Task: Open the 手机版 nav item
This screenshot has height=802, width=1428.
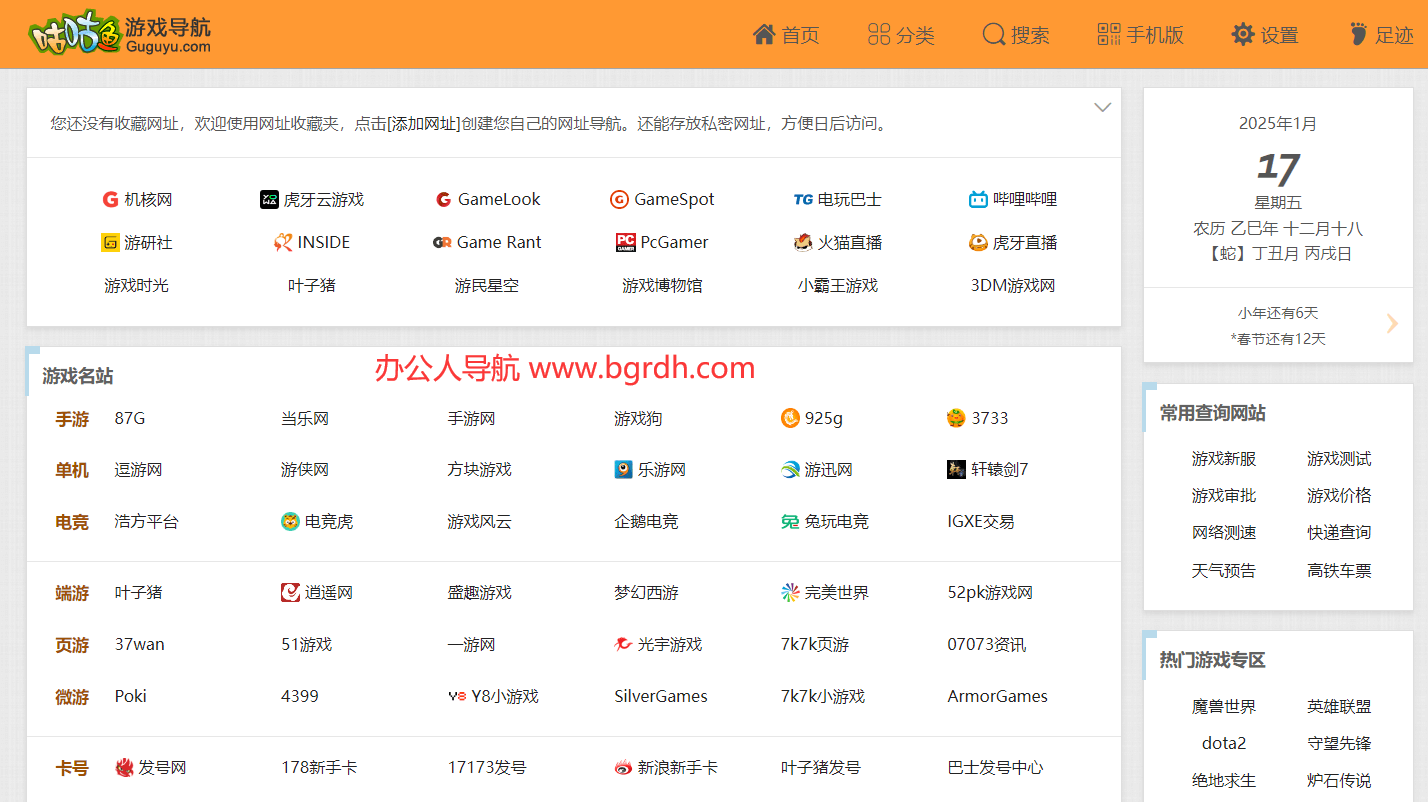Action: coord(1140,34)
